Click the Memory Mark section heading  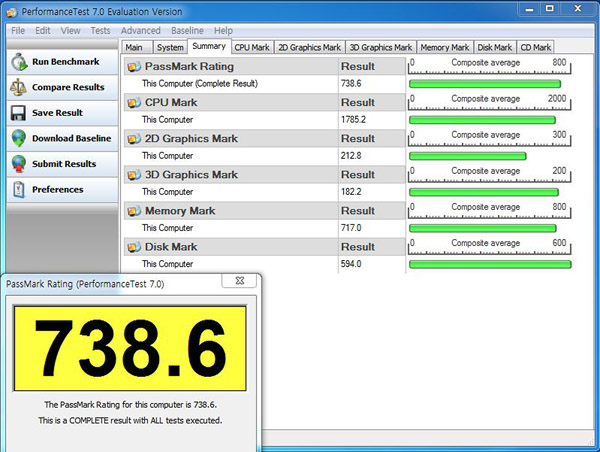180,211
